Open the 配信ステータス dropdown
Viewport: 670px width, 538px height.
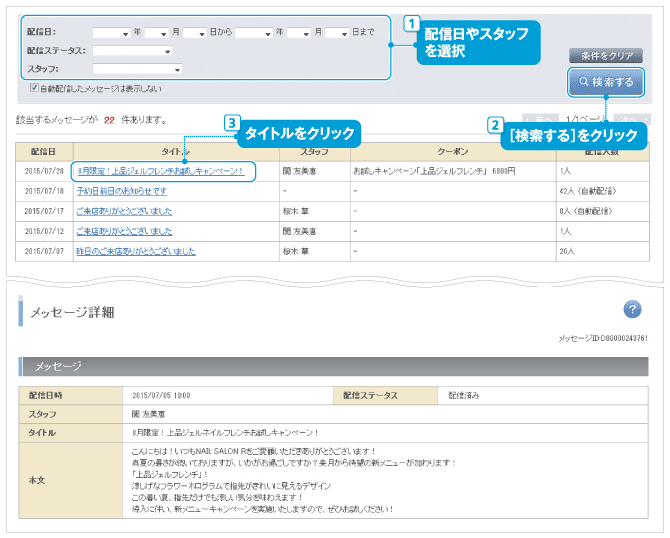(132, 50)
